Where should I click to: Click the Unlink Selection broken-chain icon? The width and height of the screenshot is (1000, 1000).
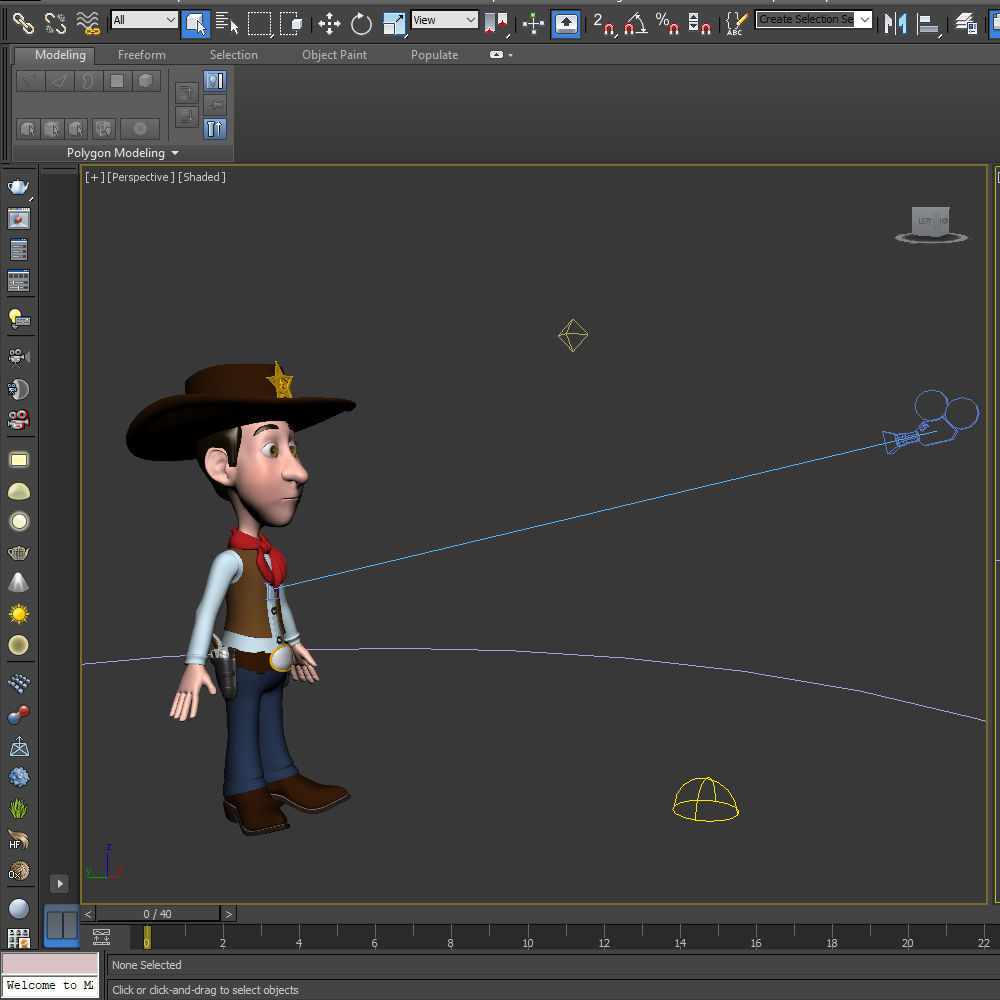[55, 24]
